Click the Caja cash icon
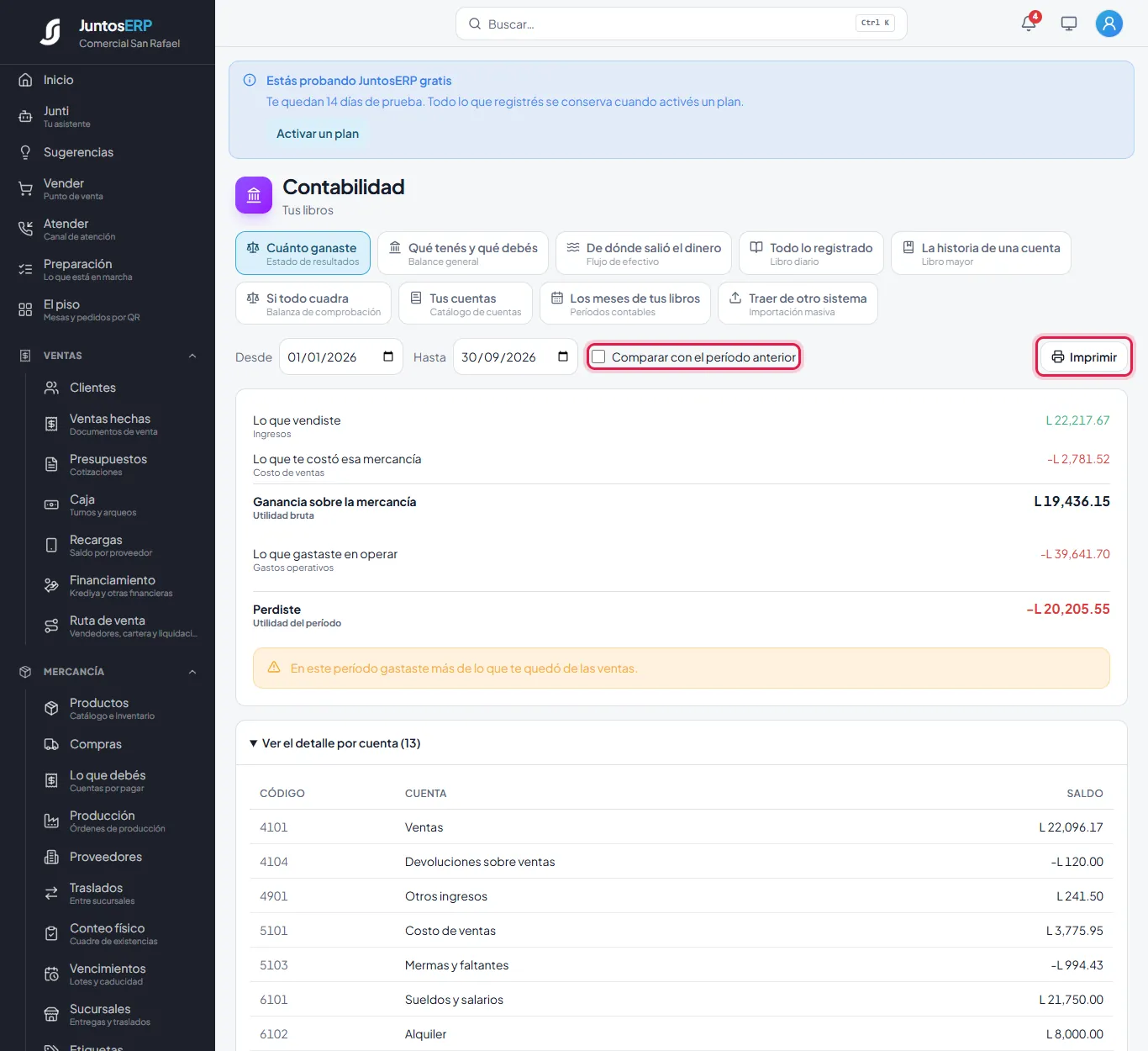The width and height of the screenshot is (1148, 1051). [x=51, y=505]
